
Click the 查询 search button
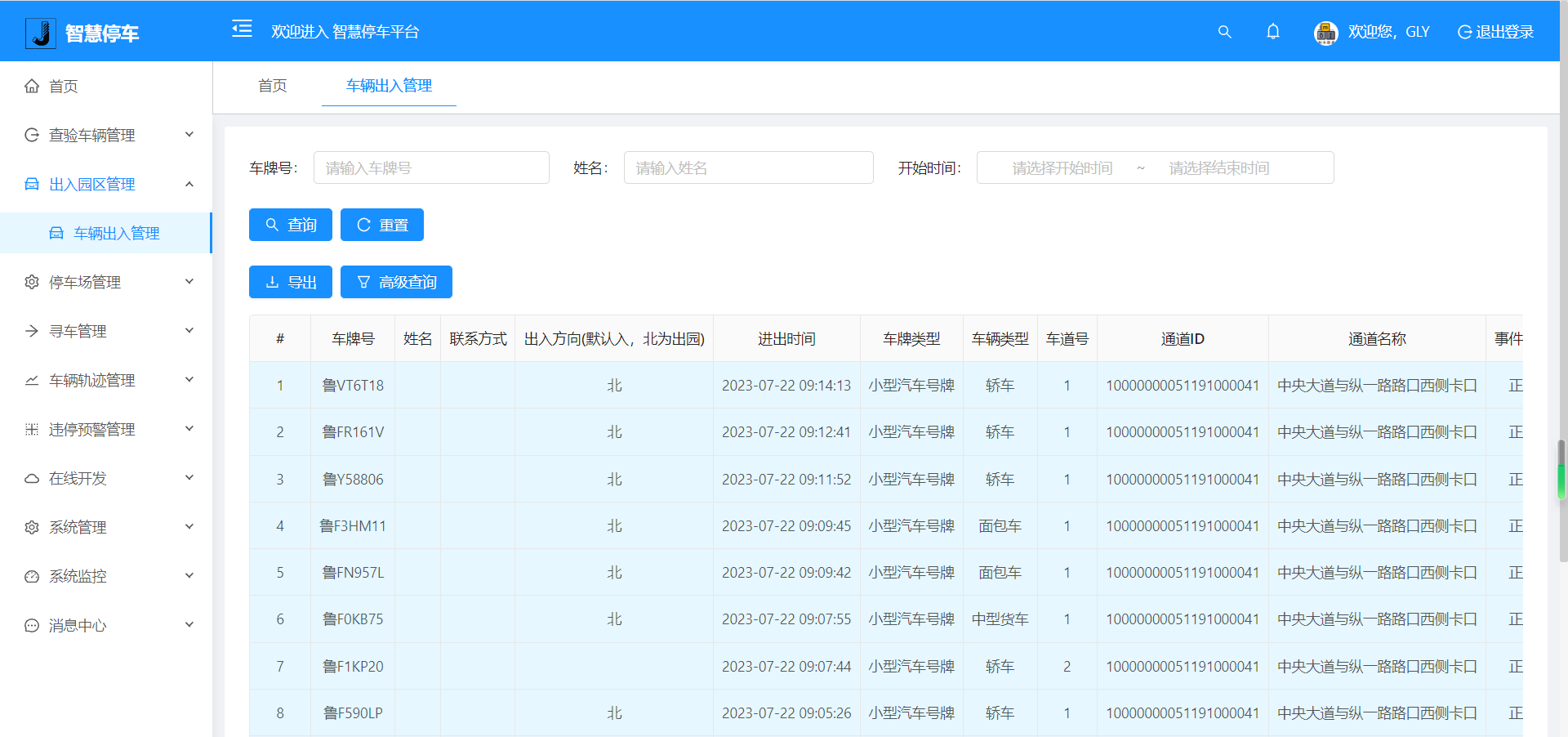(x=291, y=225)
